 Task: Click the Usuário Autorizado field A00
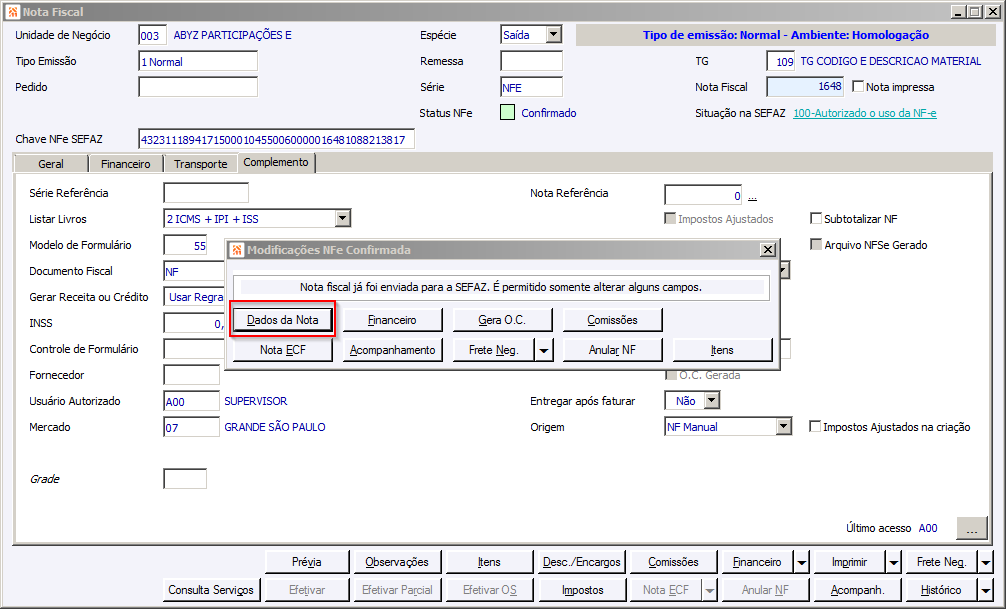point(191,401)
